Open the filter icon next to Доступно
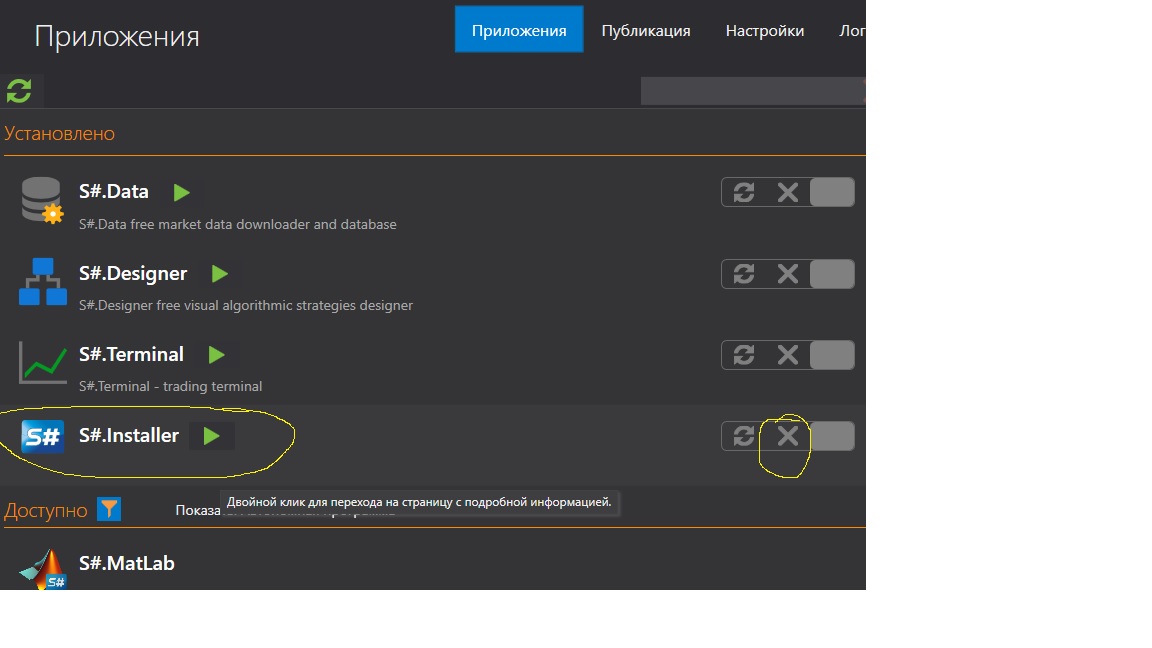The image size is (1152, 648). tap(109, 509)
